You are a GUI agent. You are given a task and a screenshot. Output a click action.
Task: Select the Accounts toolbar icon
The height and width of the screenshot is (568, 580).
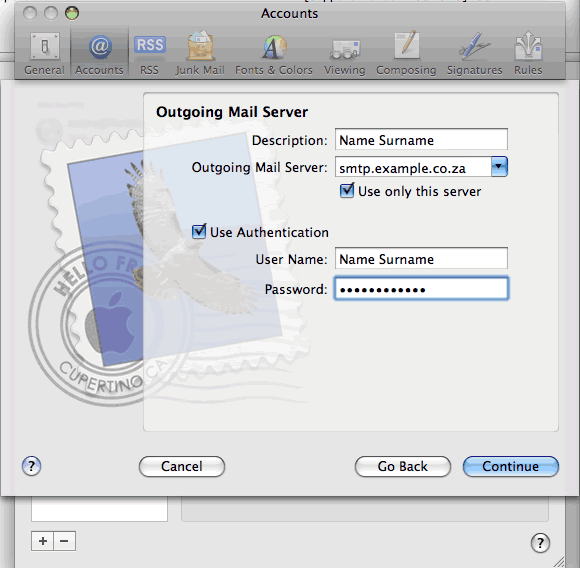click(99, 53)
